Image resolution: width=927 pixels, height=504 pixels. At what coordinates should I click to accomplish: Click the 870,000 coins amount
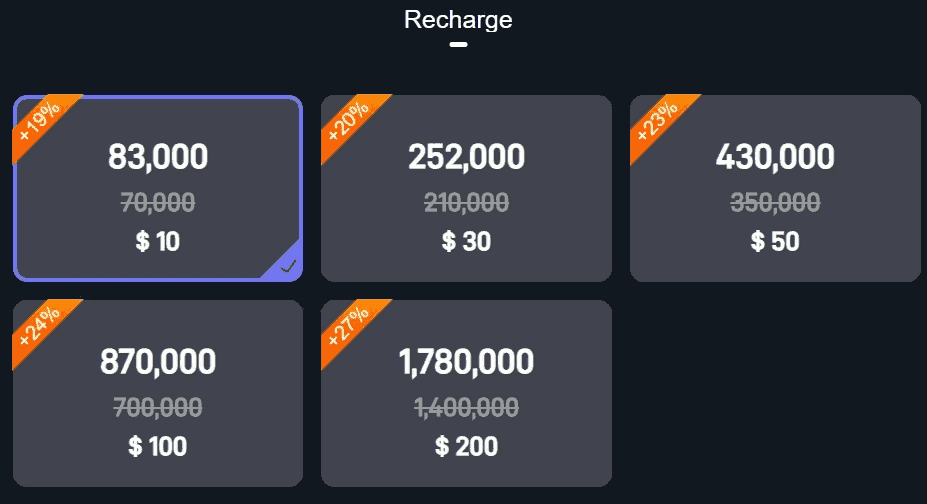pyautogui.click(x=158, y=361)
